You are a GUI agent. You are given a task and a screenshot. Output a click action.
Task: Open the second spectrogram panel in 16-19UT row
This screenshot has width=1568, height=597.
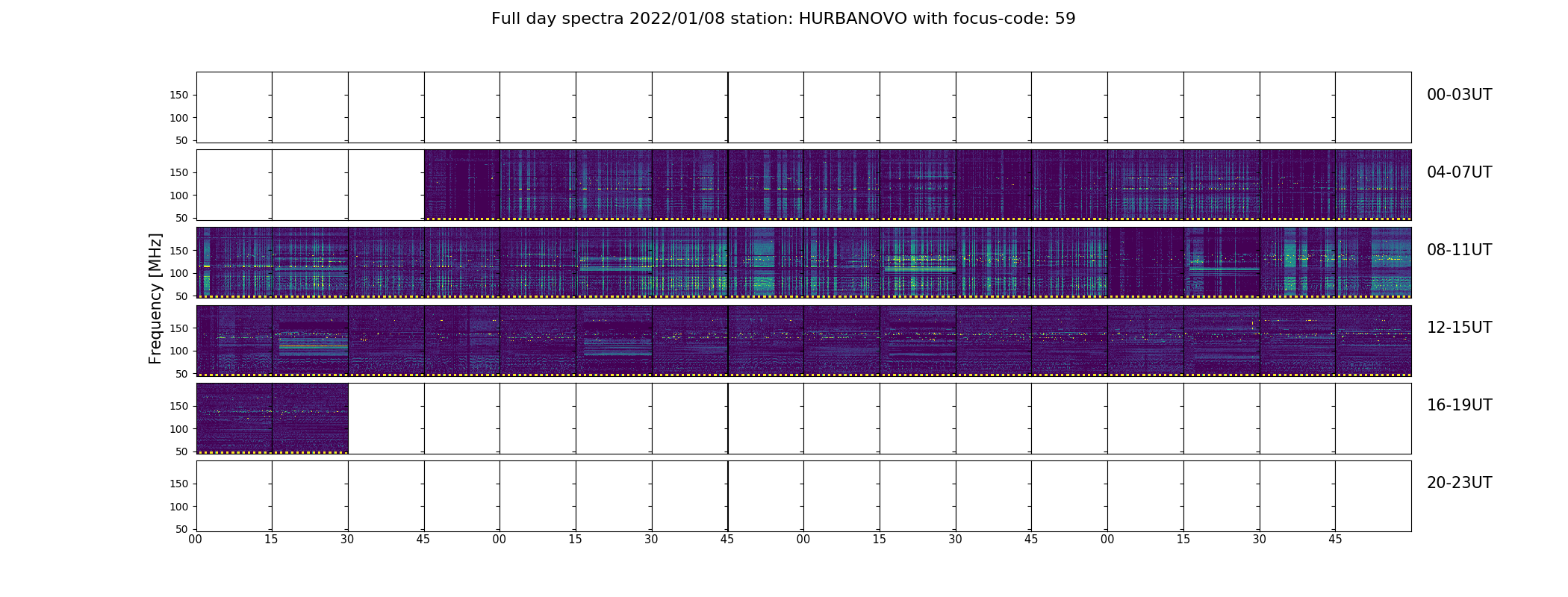coord(310,418)
